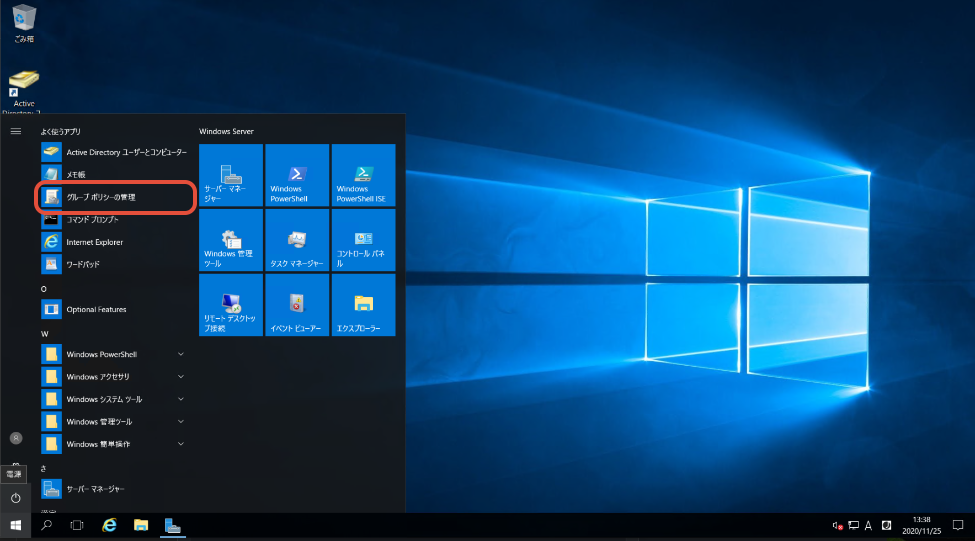975x541 pixels.
Task: Open the エクスプローラー tile
Action: 364,305
